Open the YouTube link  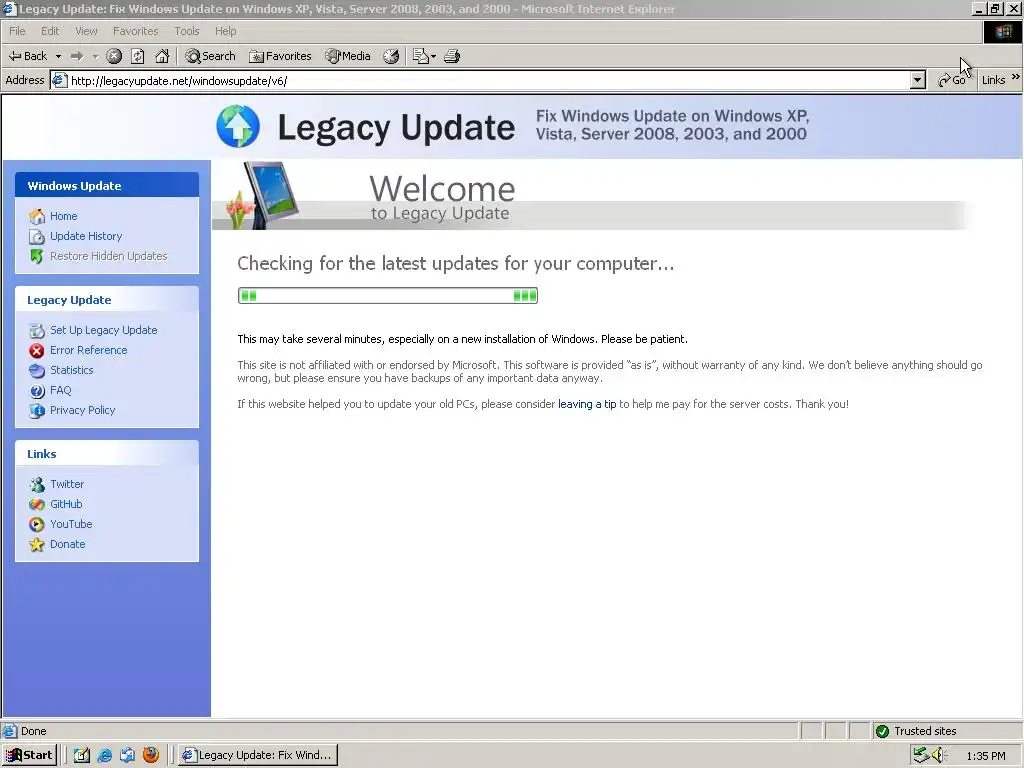click(71, 524)
